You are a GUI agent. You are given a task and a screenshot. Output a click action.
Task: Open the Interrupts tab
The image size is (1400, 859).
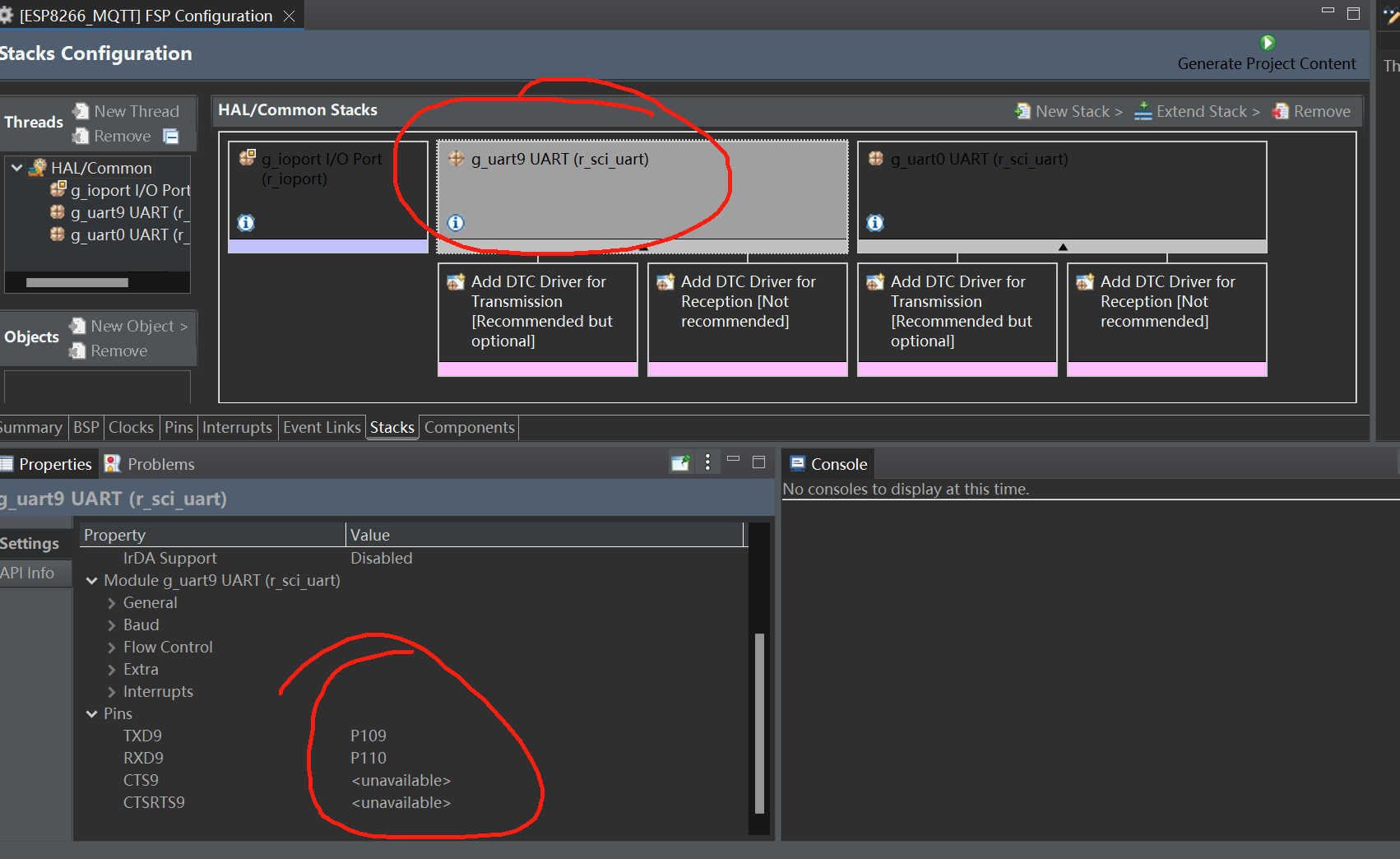pyautogui.click(x=237, y=427)
